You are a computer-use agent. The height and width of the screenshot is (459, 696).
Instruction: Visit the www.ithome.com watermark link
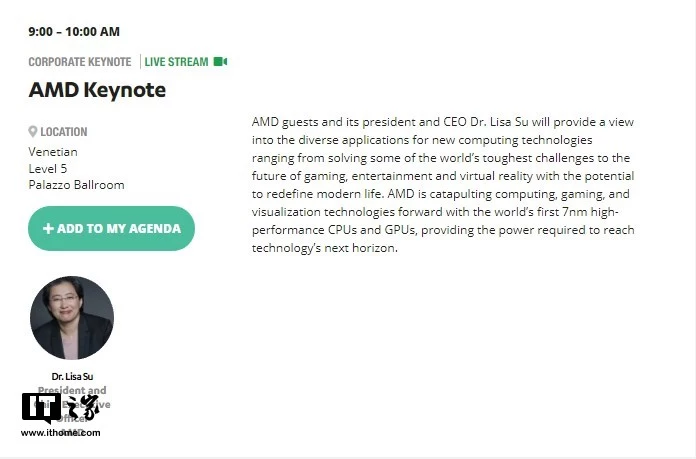(x=60, y=433)
